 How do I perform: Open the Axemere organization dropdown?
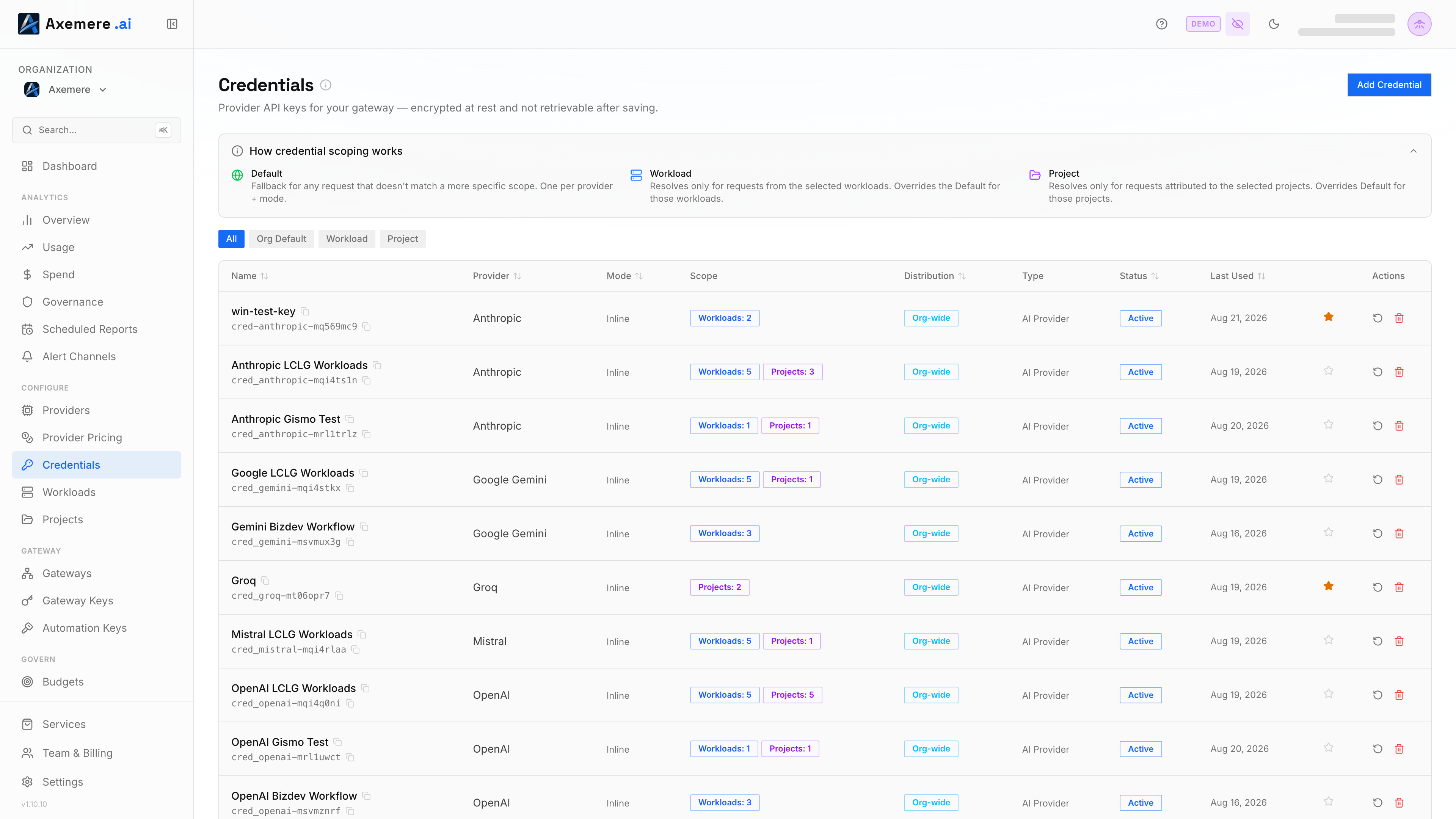click(x=66, y=89)
